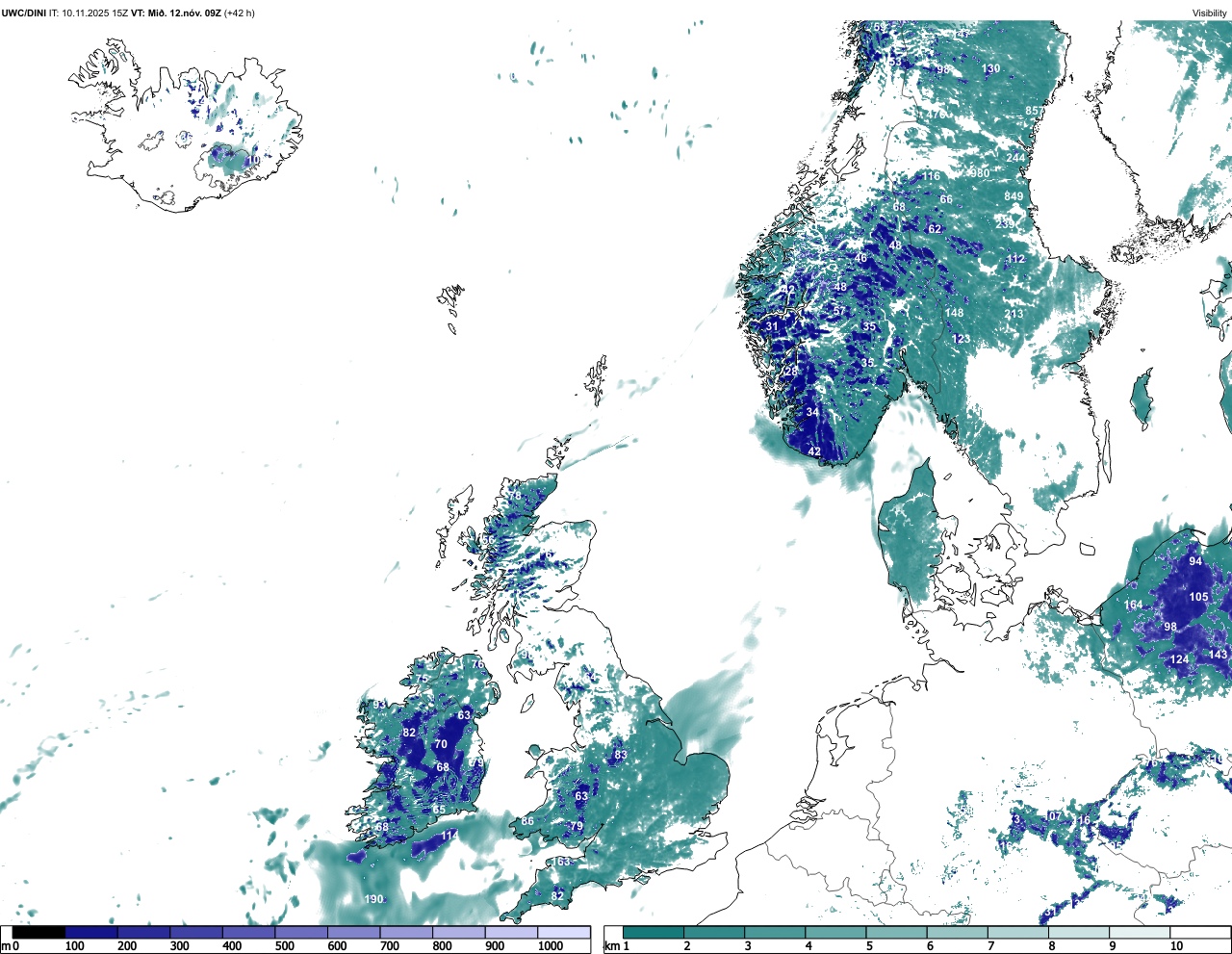Screen dimensions: 1232x954
Task: Click the '34' value in southern Norway
Action: (812, 412)
